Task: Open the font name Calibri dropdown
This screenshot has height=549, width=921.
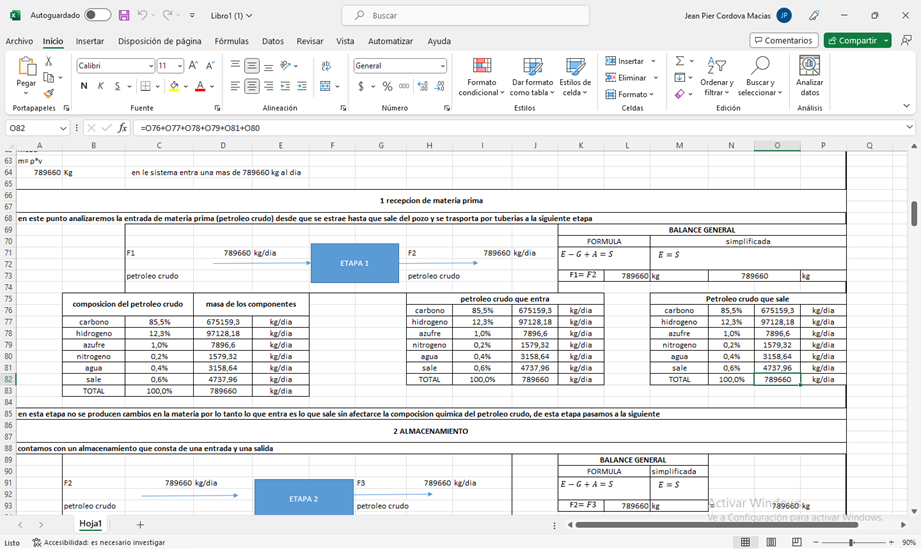Action: click(x=150, y=66)
